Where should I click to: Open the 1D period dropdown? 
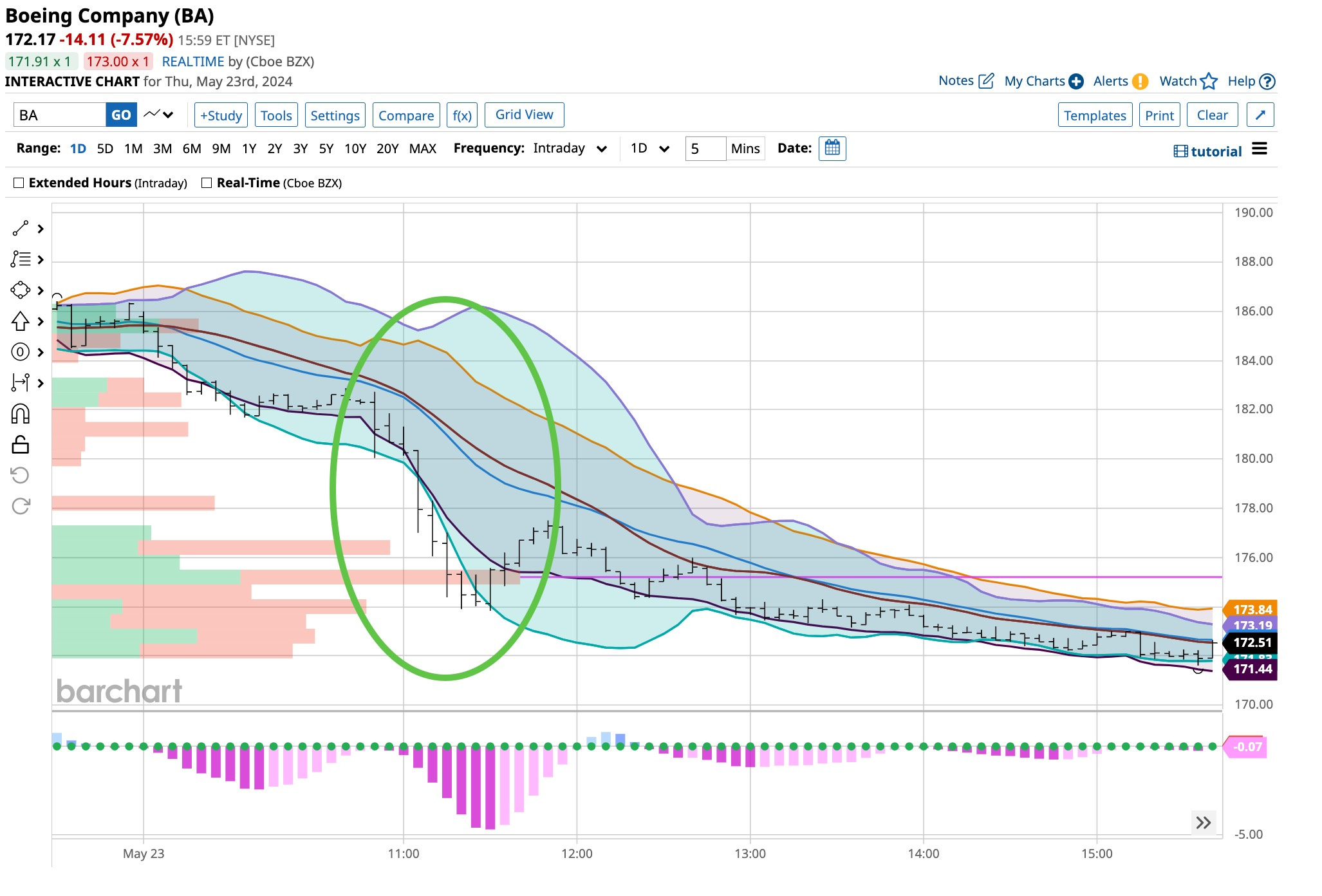(x=650, y=149)
